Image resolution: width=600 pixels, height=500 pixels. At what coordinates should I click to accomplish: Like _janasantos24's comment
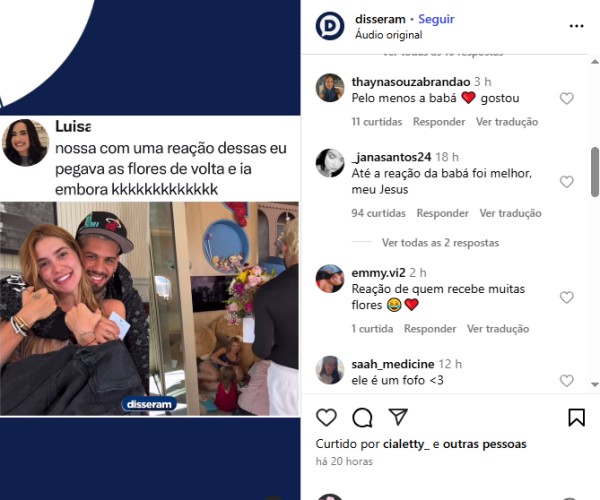pos(567,182)
